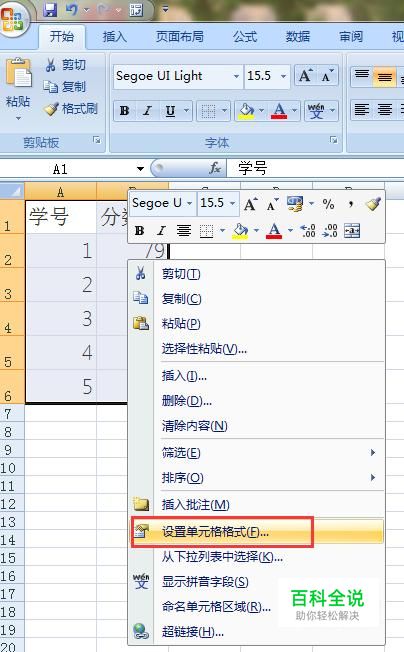Click the Select All corner button

12,191
